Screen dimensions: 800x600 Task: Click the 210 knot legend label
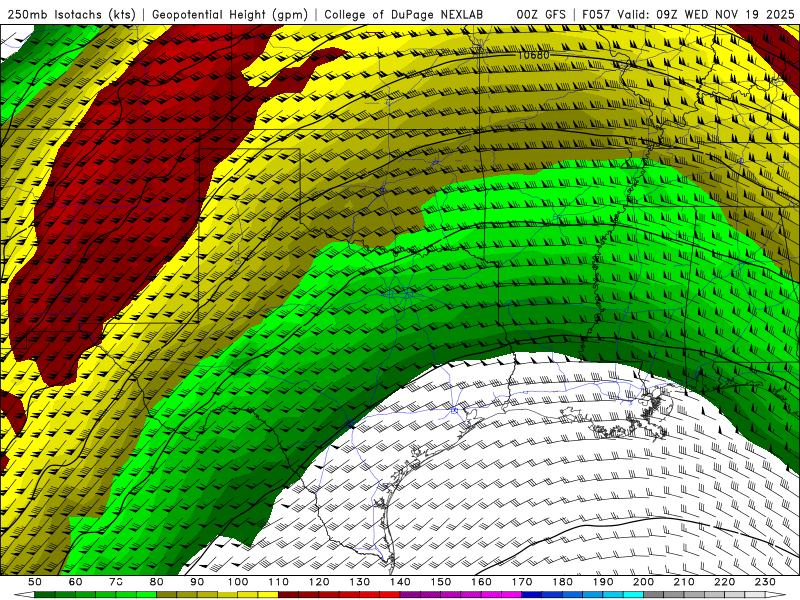[684, 582]
